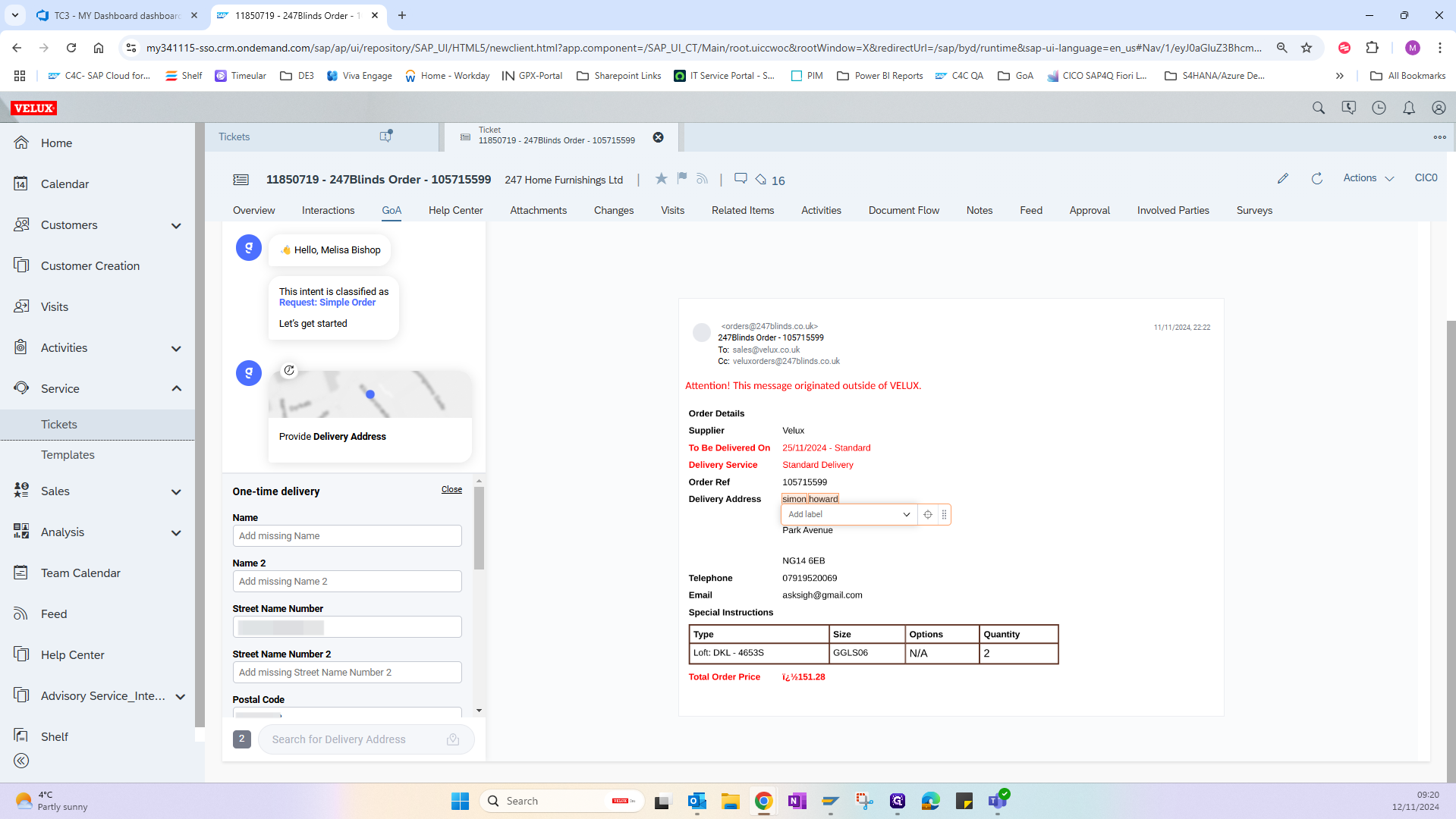Click the target locator icon beside Add label
Image resolution: width=1456 pixels, height=819 pixels.
coord(927,514)
